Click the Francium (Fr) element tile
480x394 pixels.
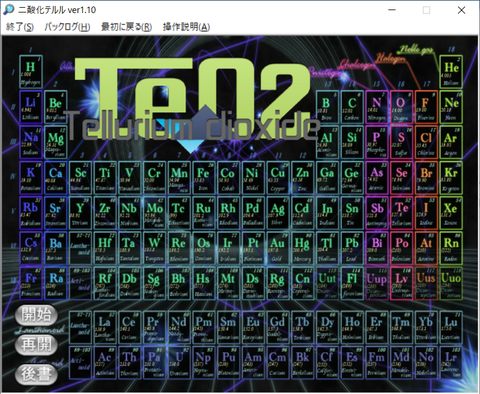[x=31, y=284]
